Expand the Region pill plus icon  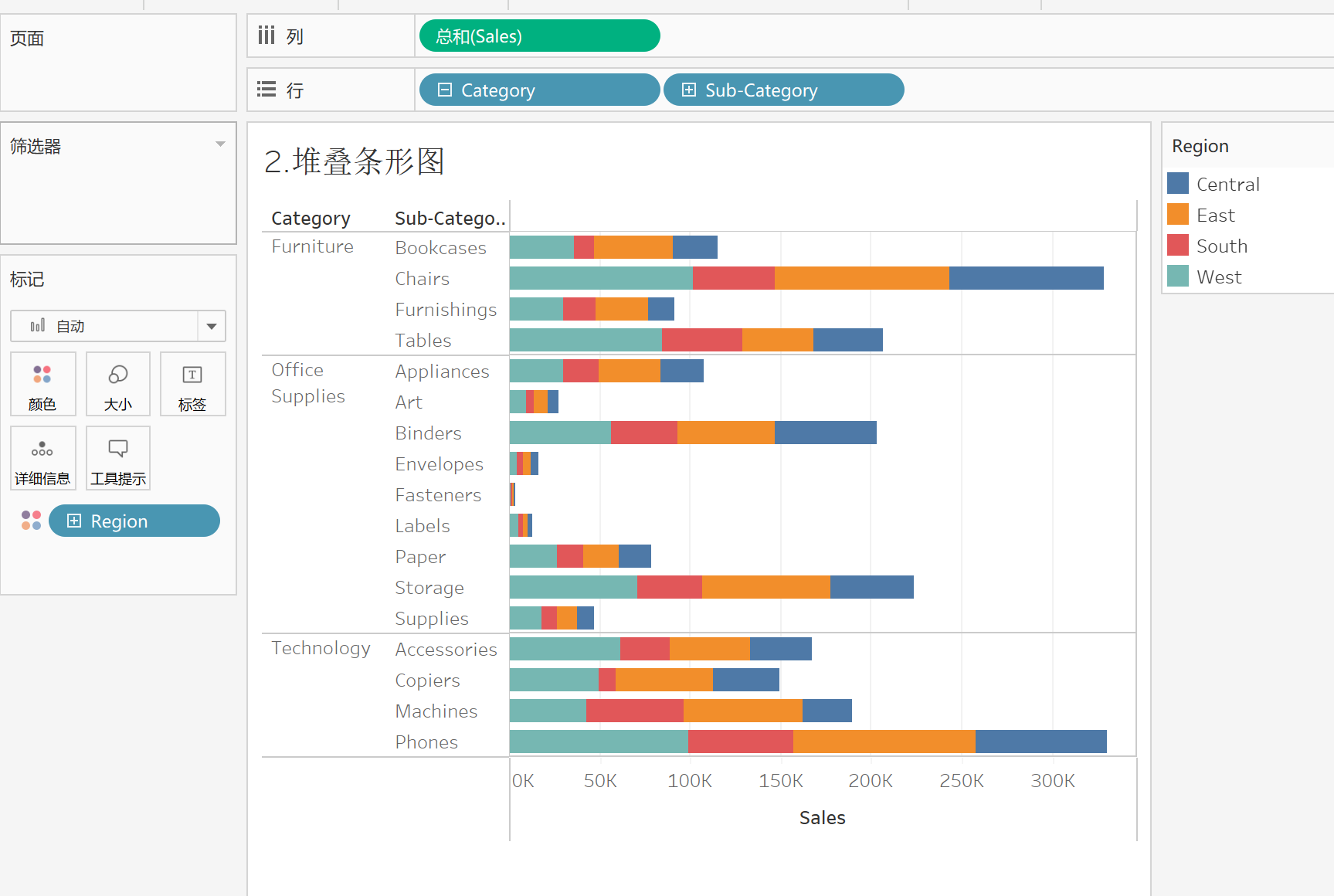[74, 521]
